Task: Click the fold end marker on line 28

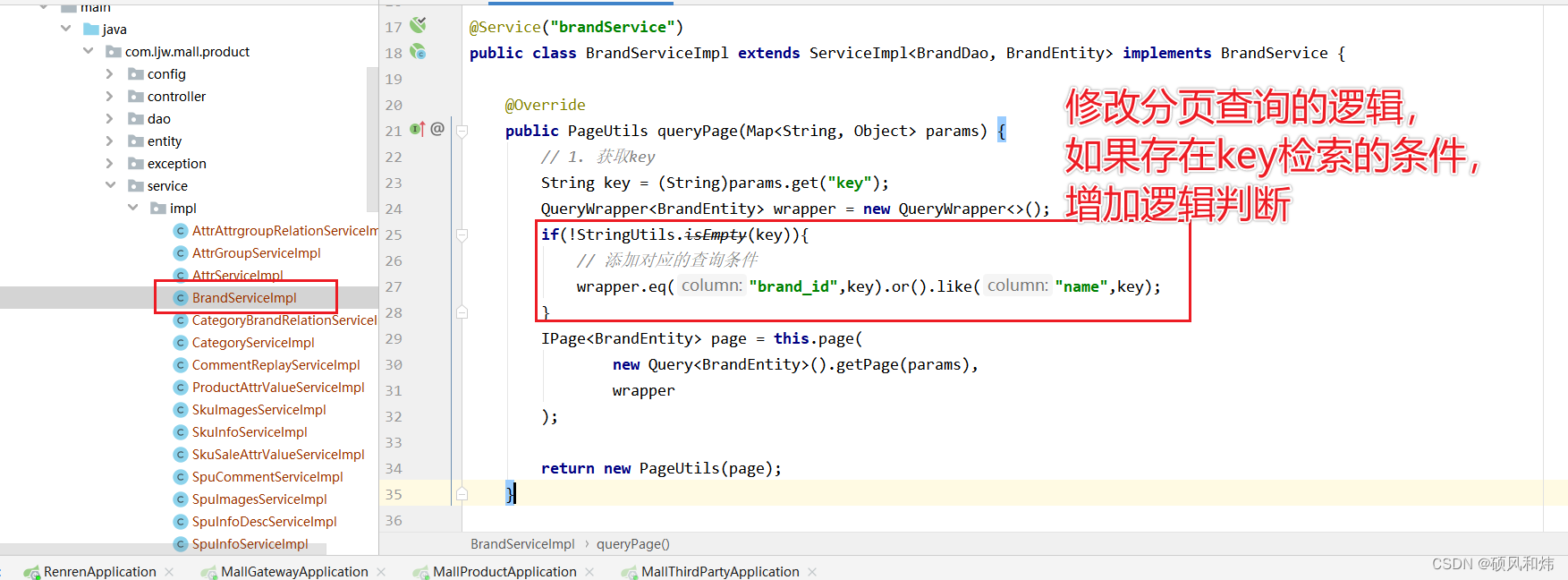Action: (462, 312)
